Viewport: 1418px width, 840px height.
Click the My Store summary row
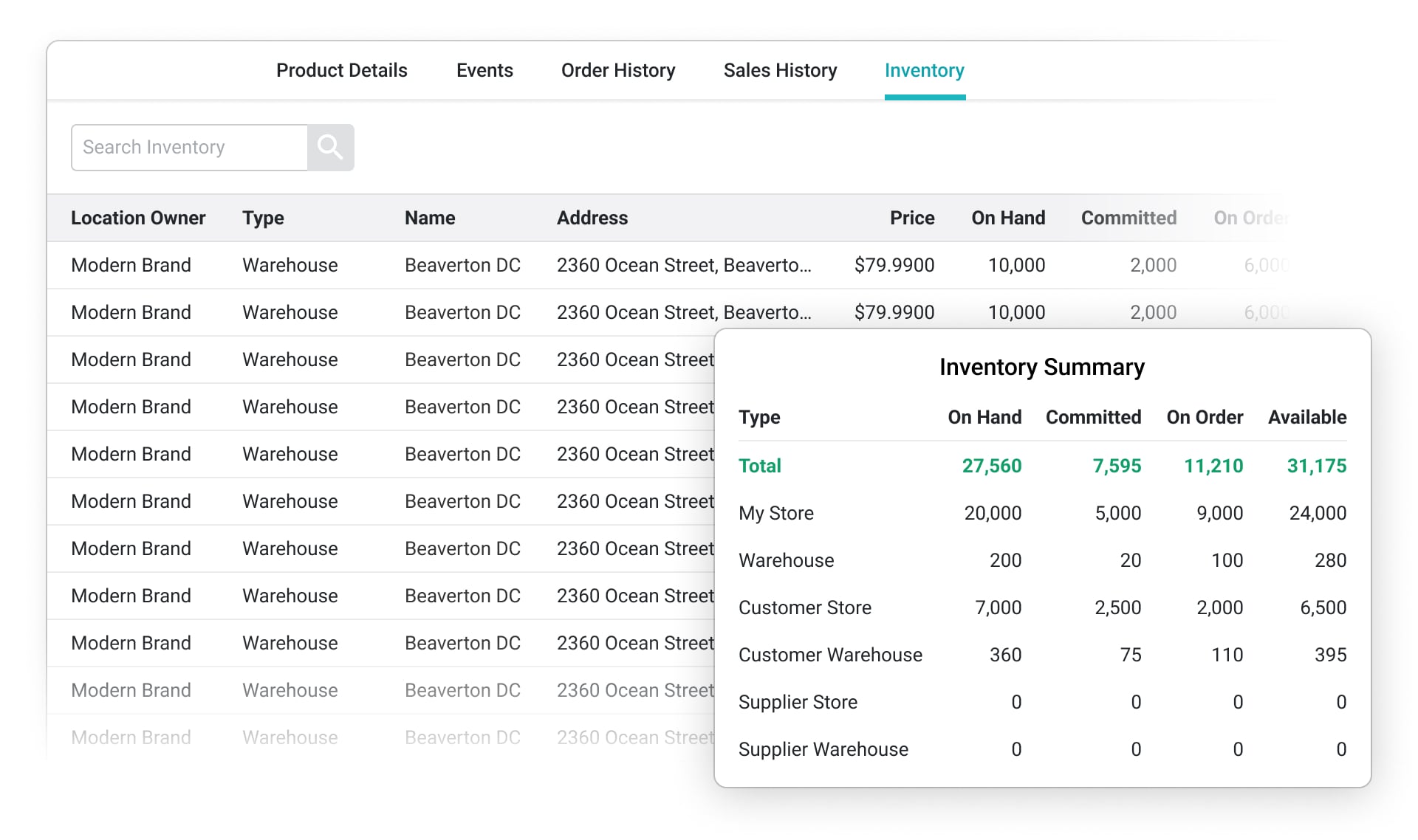(775, 513)
